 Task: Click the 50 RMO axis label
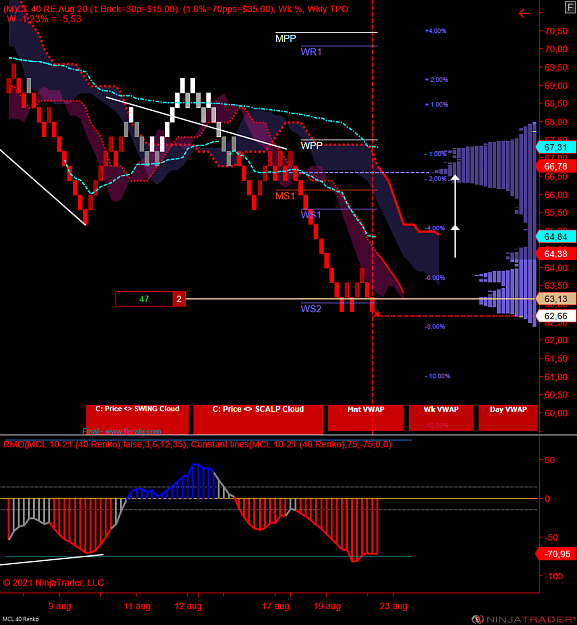click(550, 460)
